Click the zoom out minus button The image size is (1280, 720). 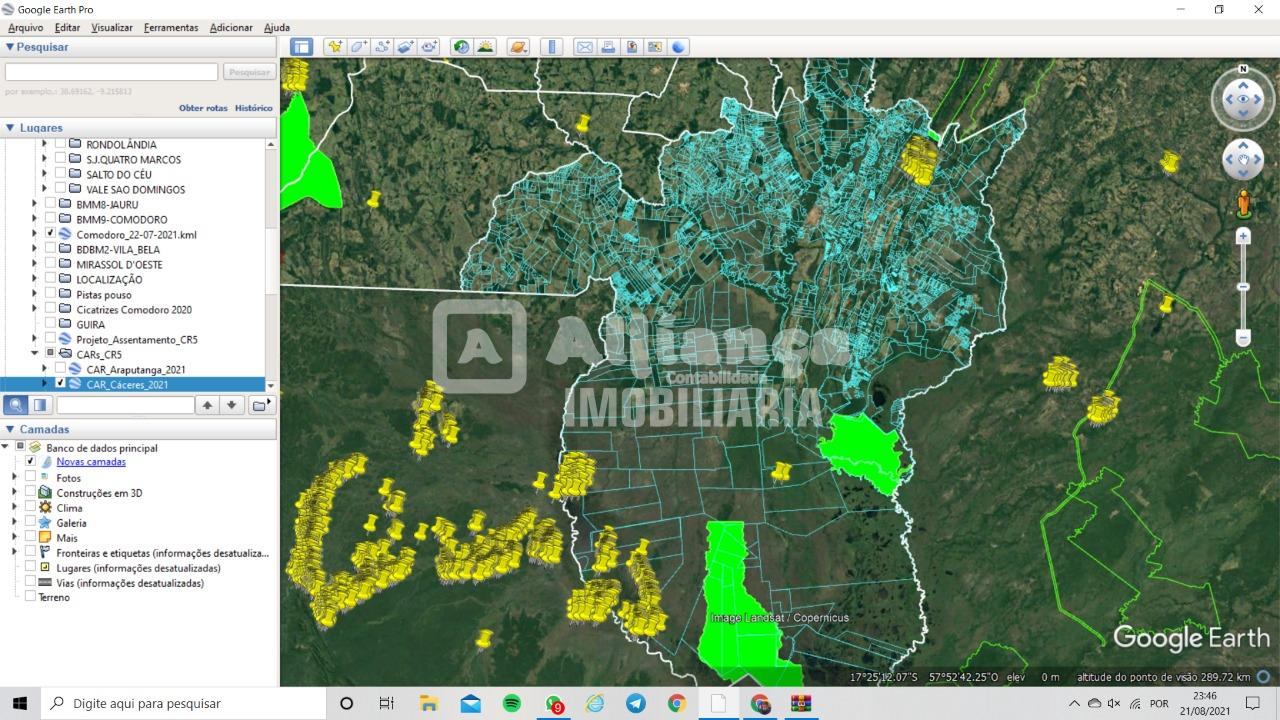tap(1243, 338)
